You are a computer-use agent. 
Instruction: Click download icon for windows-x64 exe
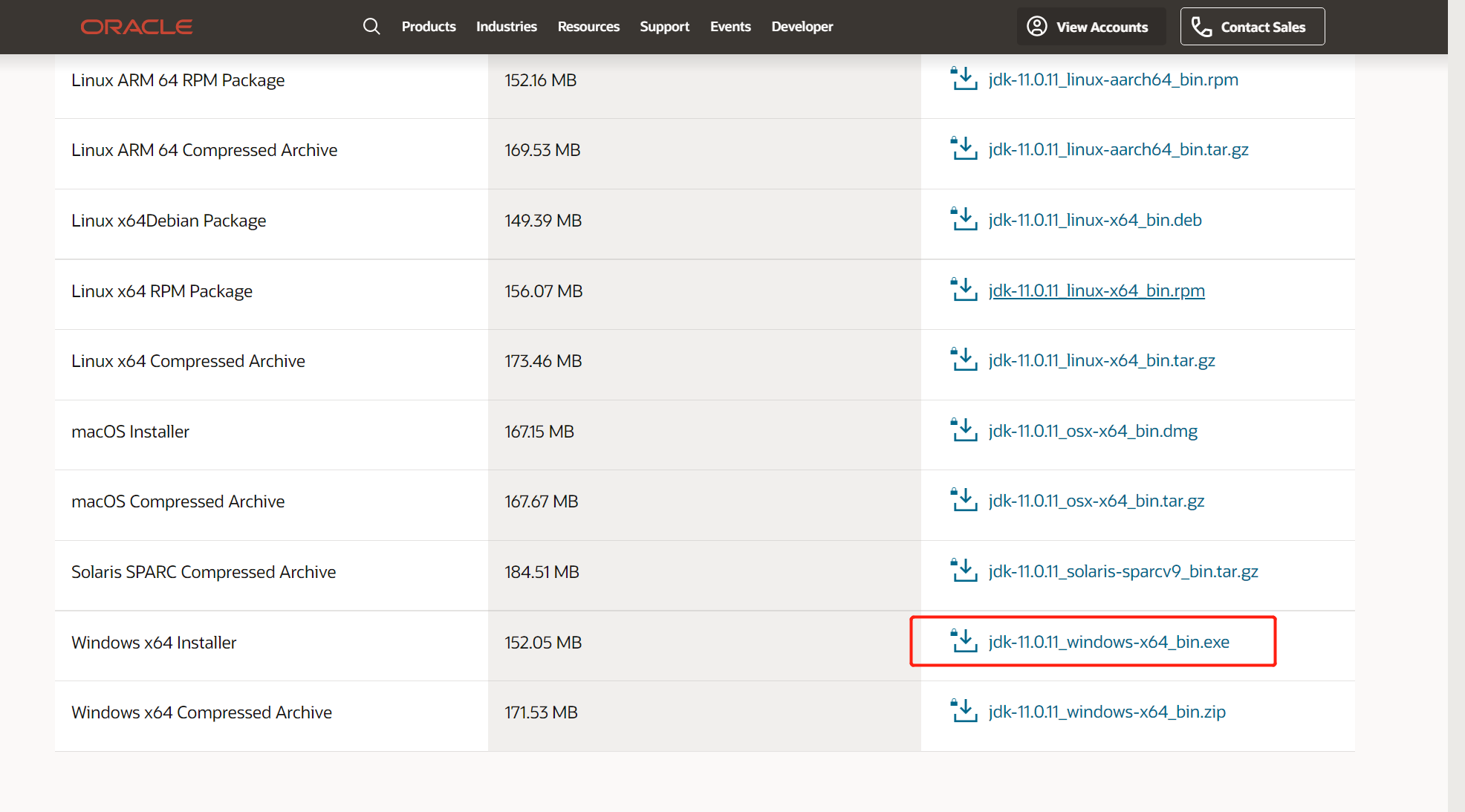click(964, 641)
